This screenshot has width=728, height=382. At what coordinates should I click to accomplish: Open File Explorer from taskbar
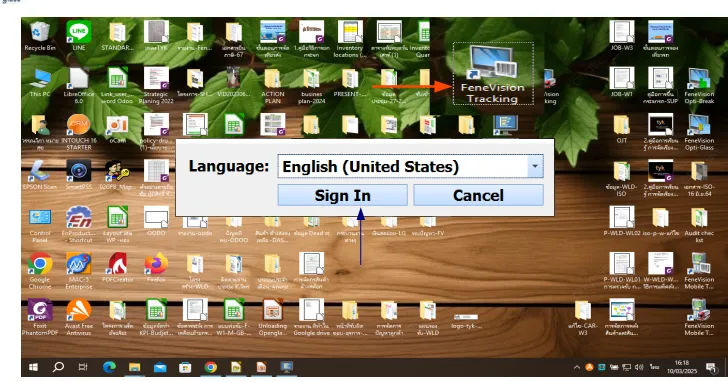click(x=134, y=368)
